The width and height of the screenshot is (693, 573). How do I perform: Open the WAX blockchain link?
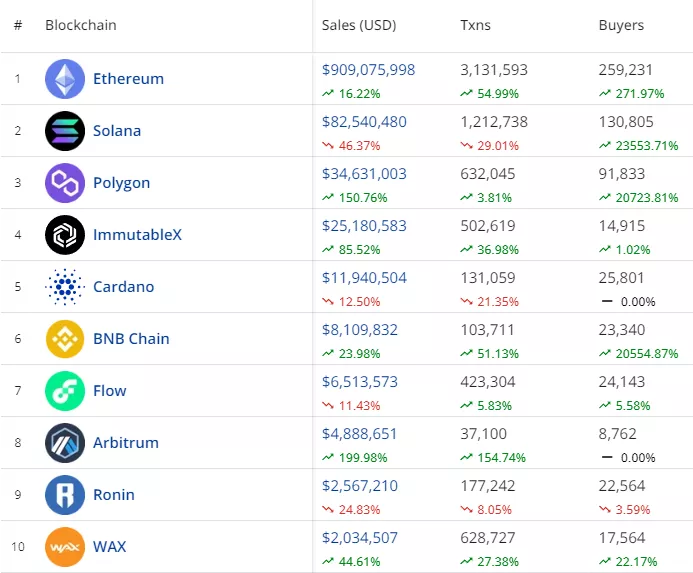point(110,547)
